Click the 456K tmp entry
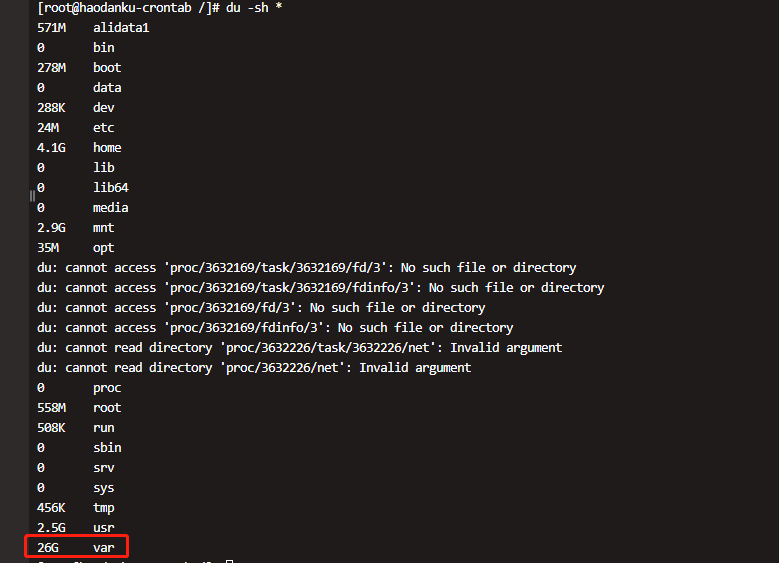This screenshot has width=779, height=563. click(x=76, y=508)
